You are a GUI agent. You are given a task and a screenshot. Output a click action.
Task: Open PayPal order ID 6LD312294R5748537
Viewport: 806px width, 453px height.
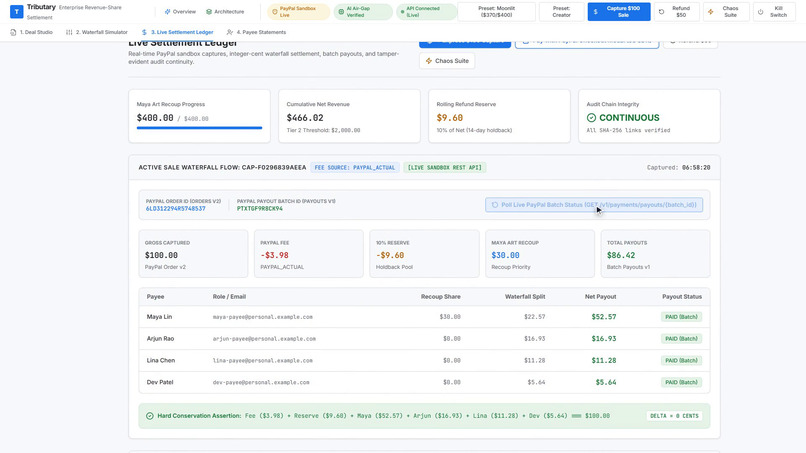pyautogui.click(x=175, y=209)
